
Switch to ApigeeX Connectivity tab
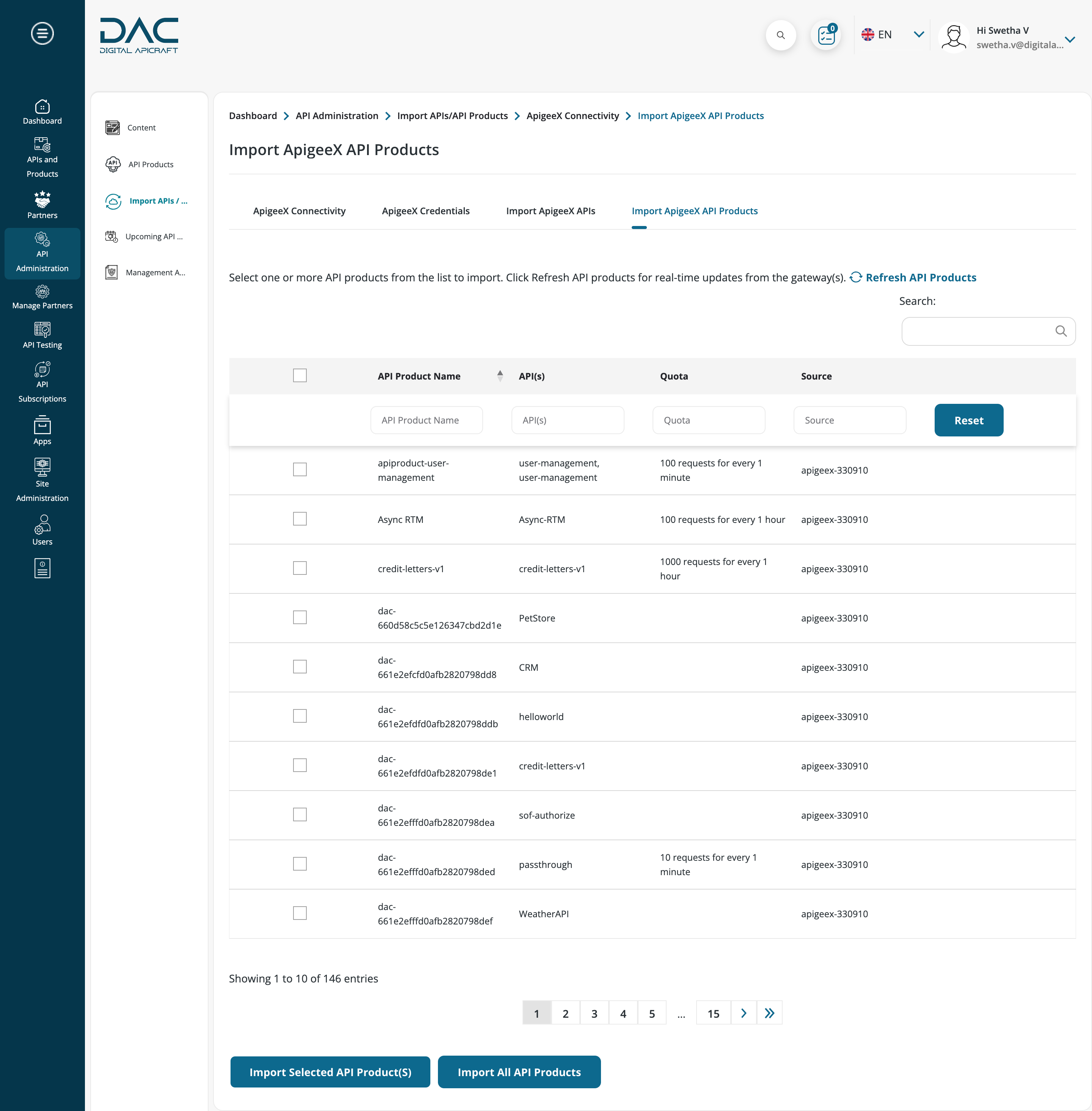[x=299, y=210]
